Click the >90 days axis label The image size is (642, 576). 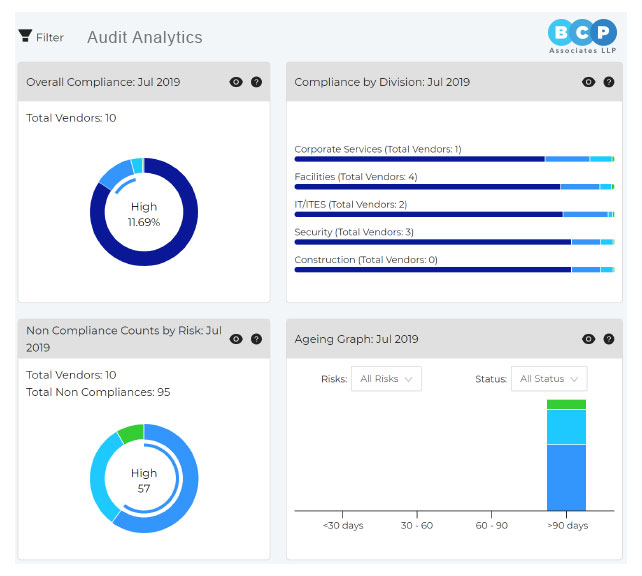coord(567,525)
